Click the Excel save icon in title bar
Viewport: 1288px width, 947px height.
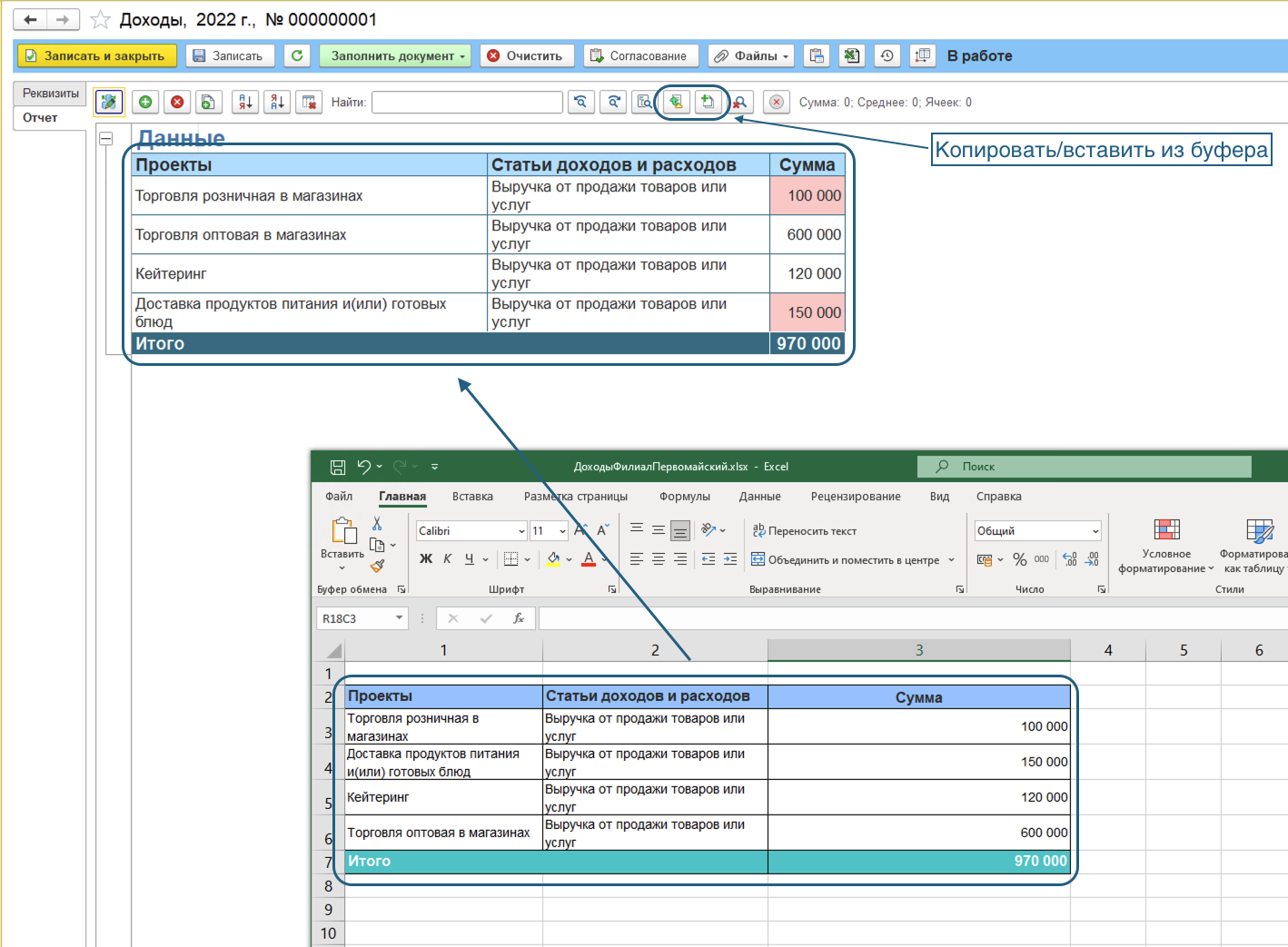(x=338, y=467)
